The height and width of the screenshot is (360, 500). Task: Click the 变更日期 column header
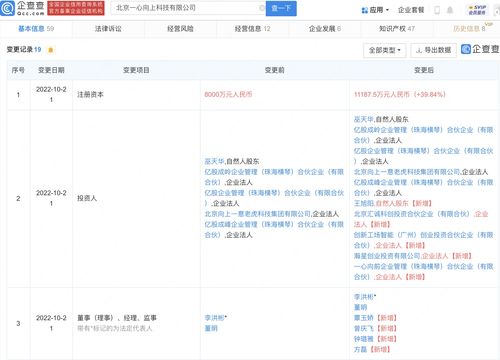51,70
